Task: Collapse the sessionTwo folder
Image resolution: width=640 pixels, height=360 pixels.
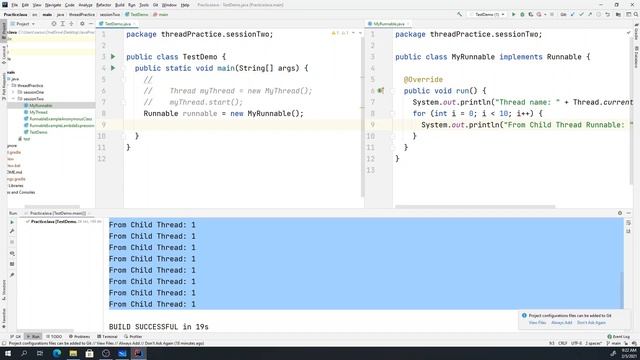Action: (x=13, y=99)
